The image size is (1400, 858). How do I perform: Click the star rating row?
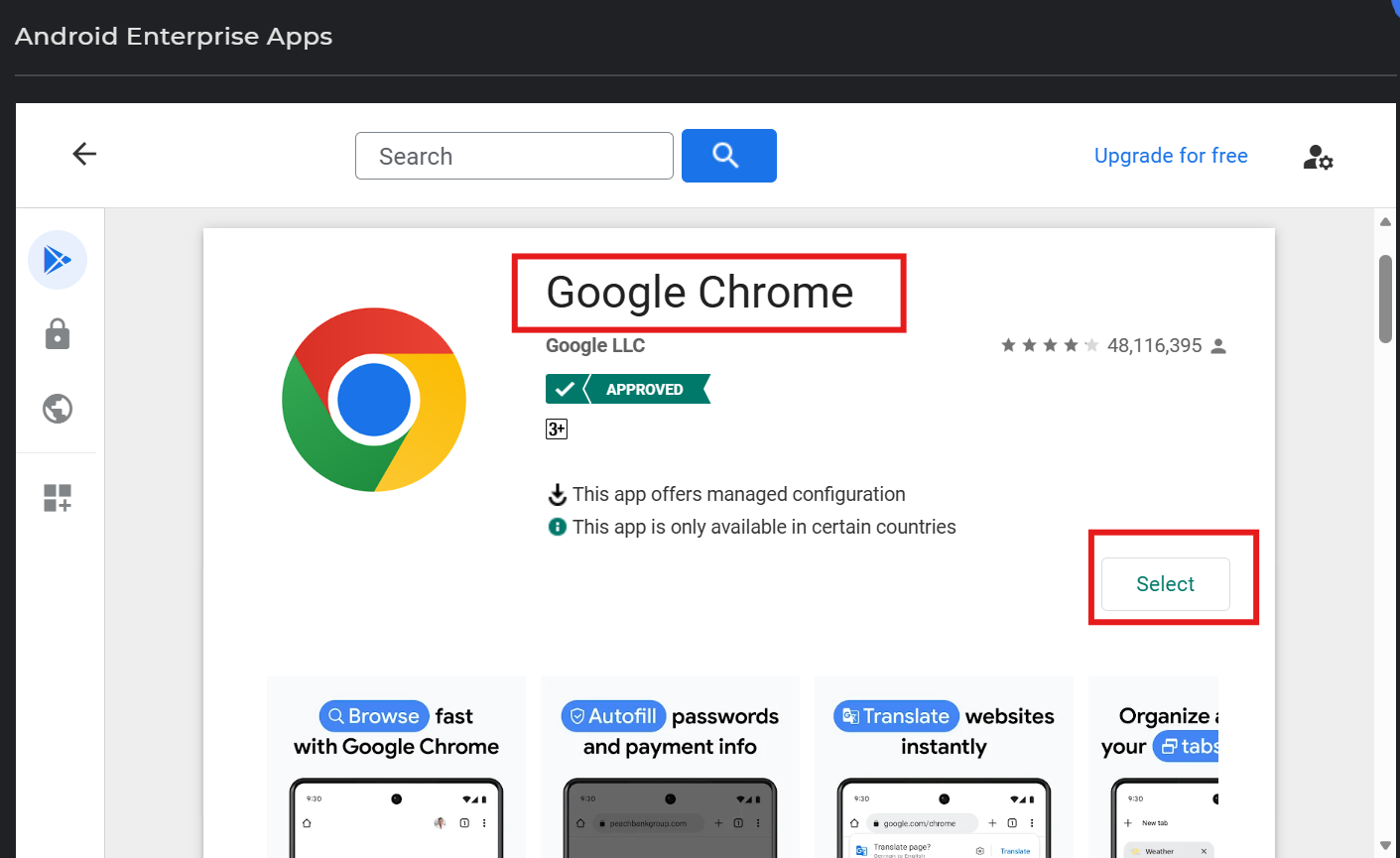point(1050,345)
